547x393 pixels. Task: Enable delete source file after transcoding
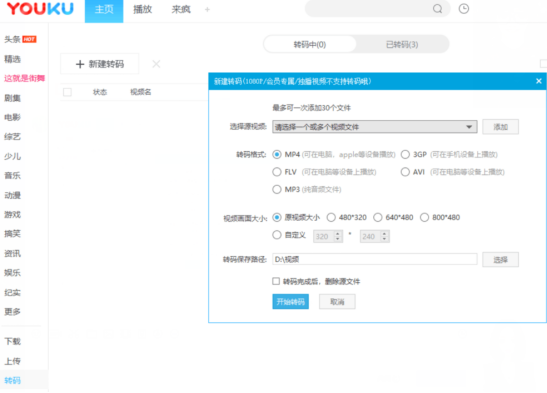point(276,281)
